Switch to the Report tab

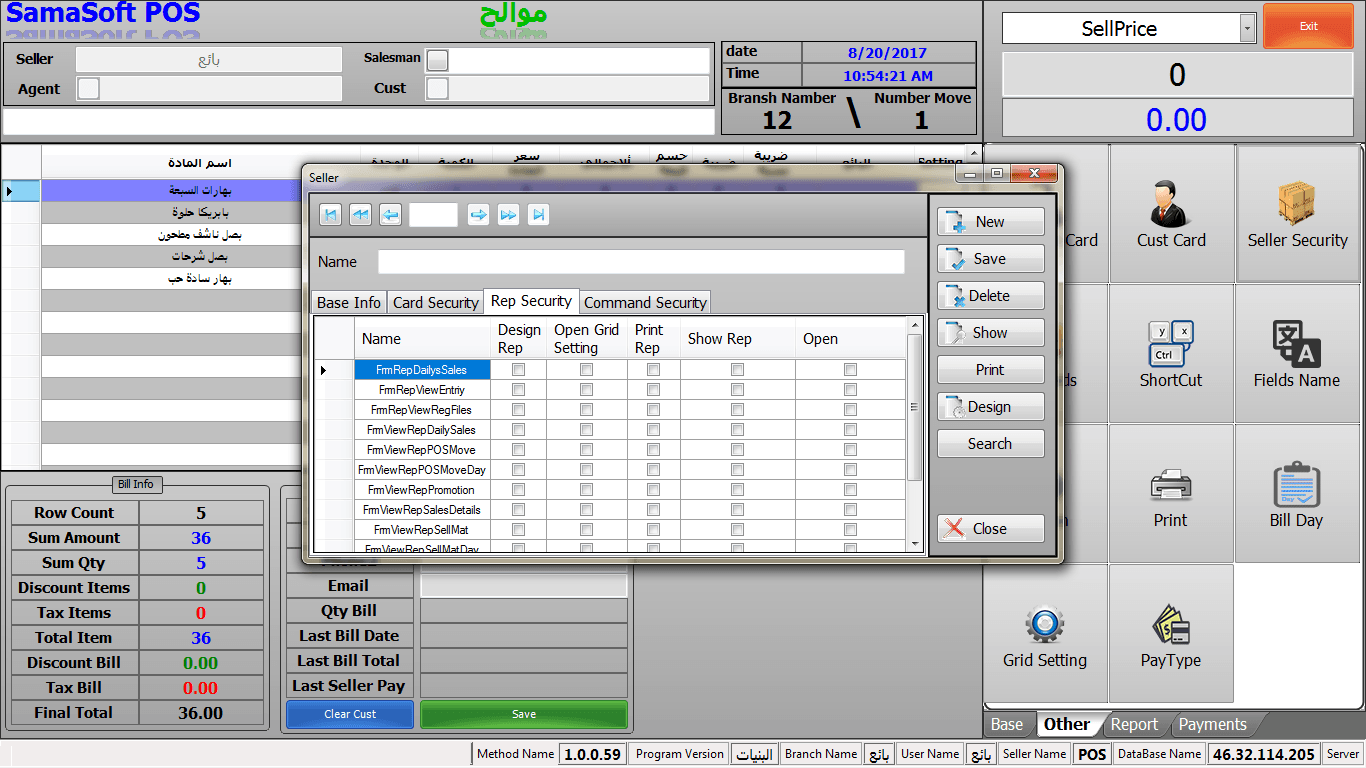coord(1134,724)
